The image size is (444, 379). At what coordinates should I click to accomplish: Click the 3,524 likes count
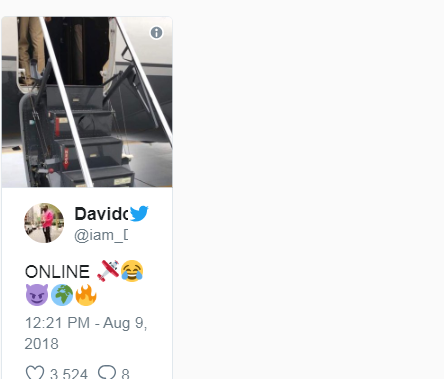coord(69,373)
